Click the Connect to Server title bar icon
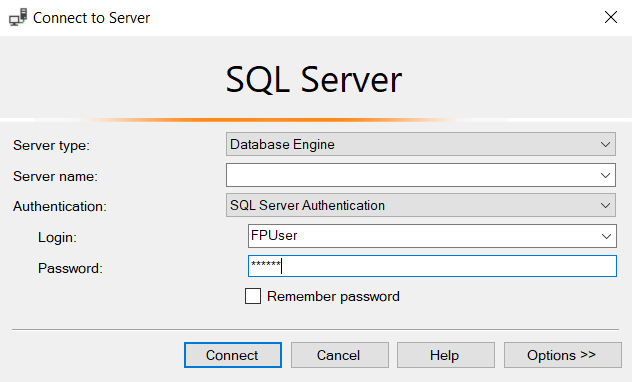Screen dimensions: 632x382 tap(18, 17)
